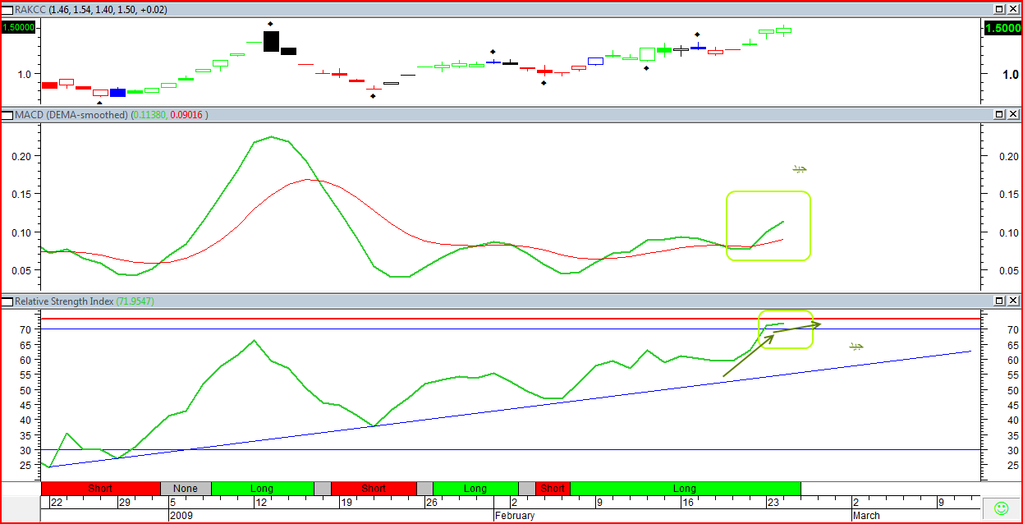Close the Relative Strength Index pane
The width and height of the screenshot is (1023, 524).
pos(1013,301)
